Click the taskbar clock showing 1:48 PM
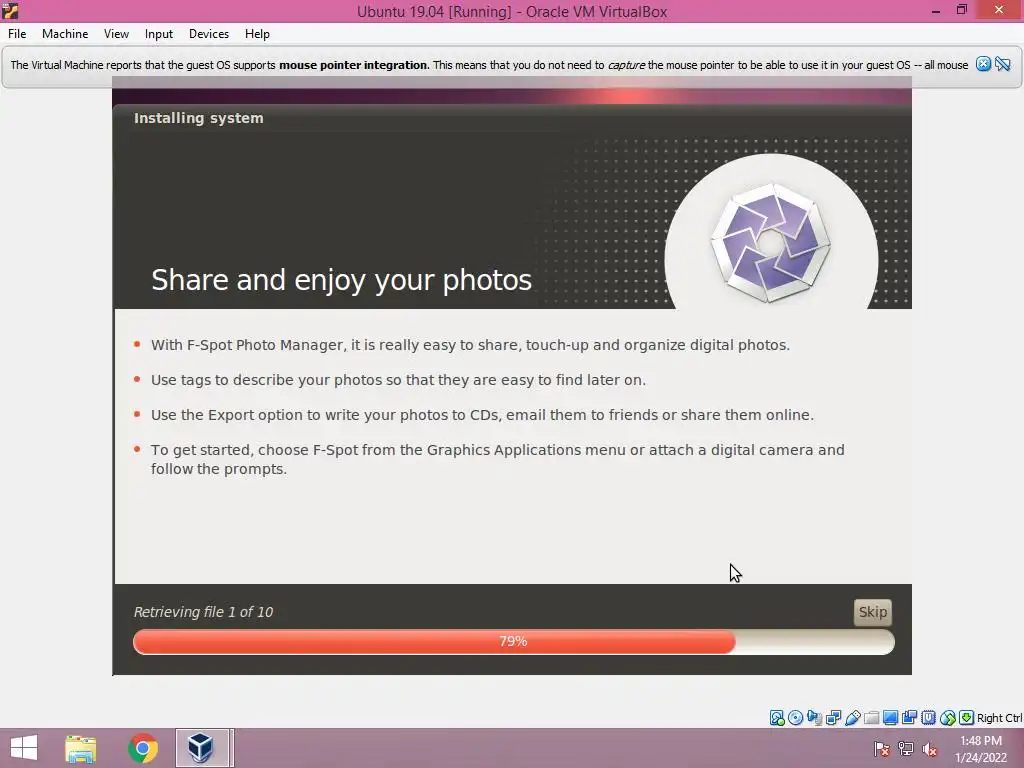The width and height of the screenshot is (1024, 768). click(x=981, y=749)
